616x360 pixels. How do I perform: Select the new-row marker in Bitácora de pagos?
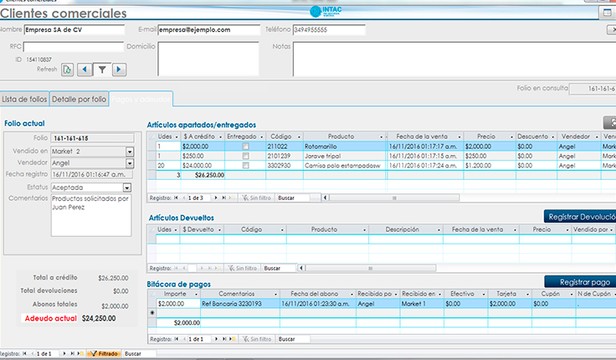click(x=152, y=313)
